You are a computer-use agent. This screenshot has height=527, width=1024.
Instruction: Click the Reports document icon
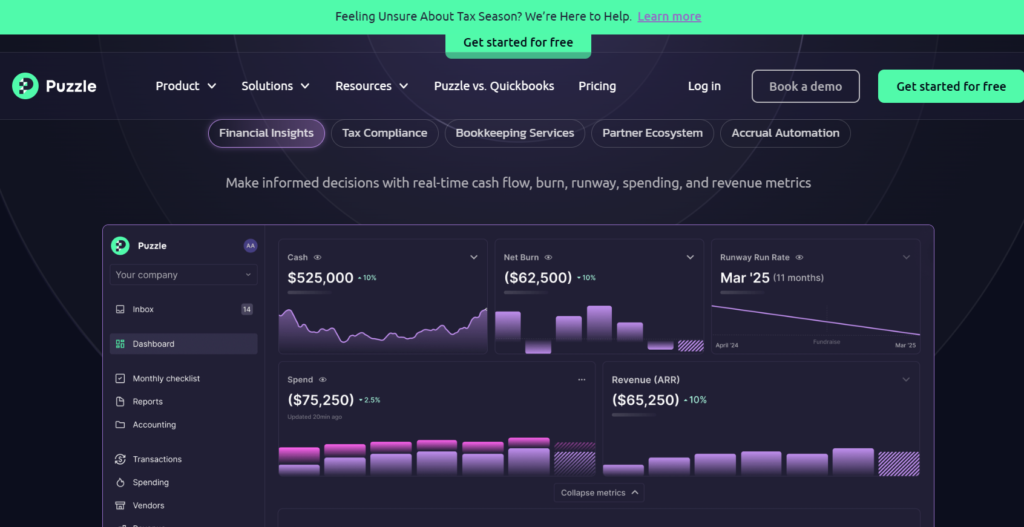point(120,402)
